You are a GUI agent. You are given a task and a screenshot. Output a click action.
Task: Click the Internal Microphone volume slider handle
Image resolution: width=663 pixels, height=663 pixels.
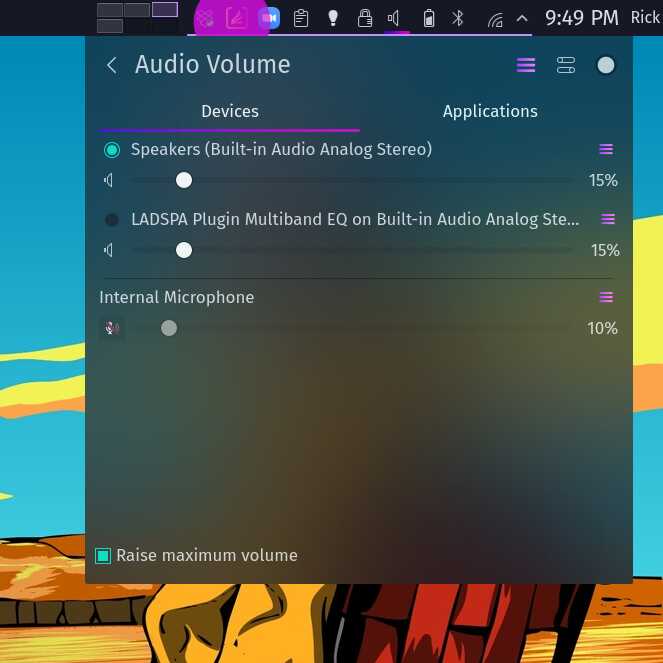[x=169, y=328]
